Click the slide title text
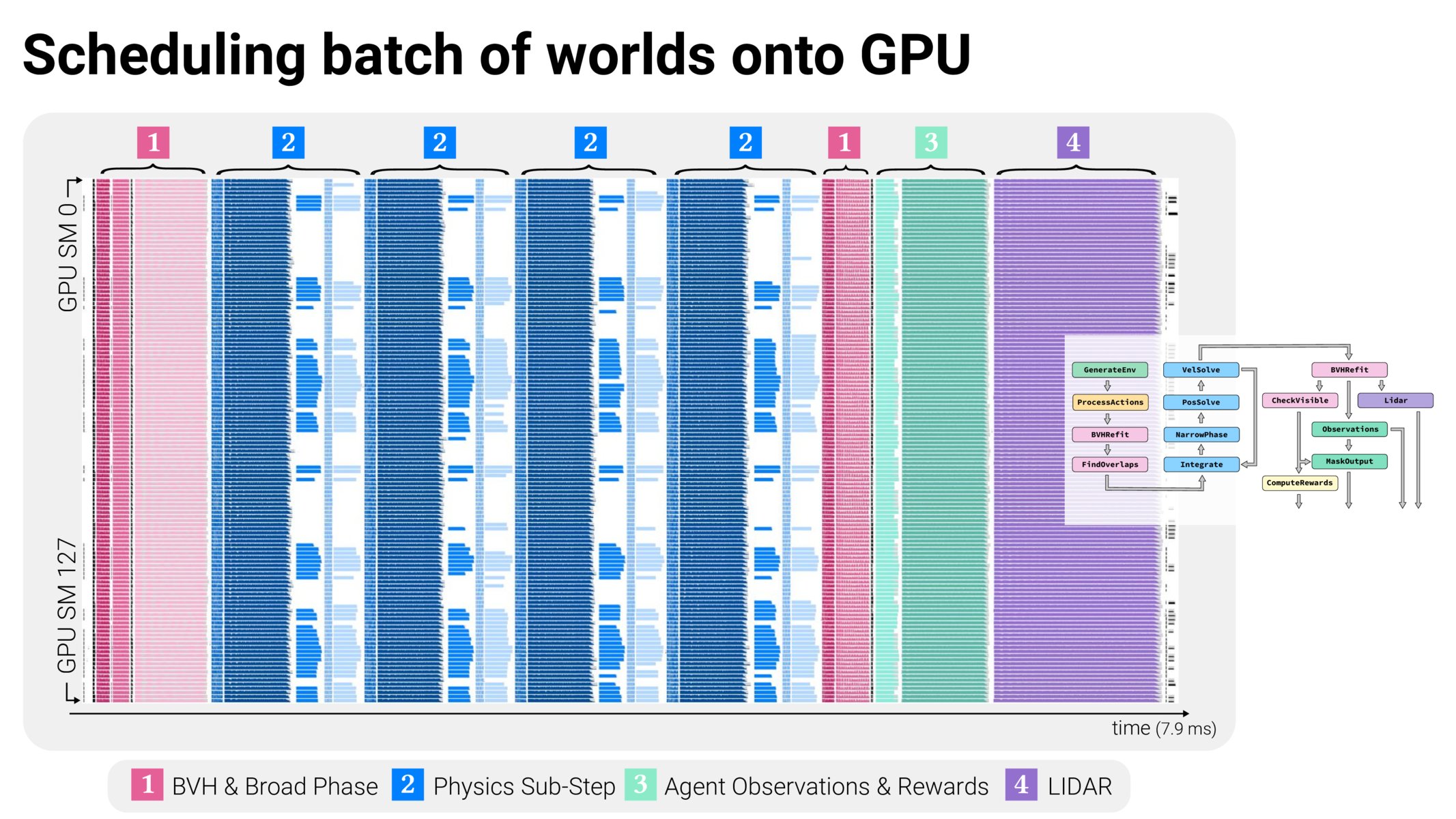 (496, 55)
